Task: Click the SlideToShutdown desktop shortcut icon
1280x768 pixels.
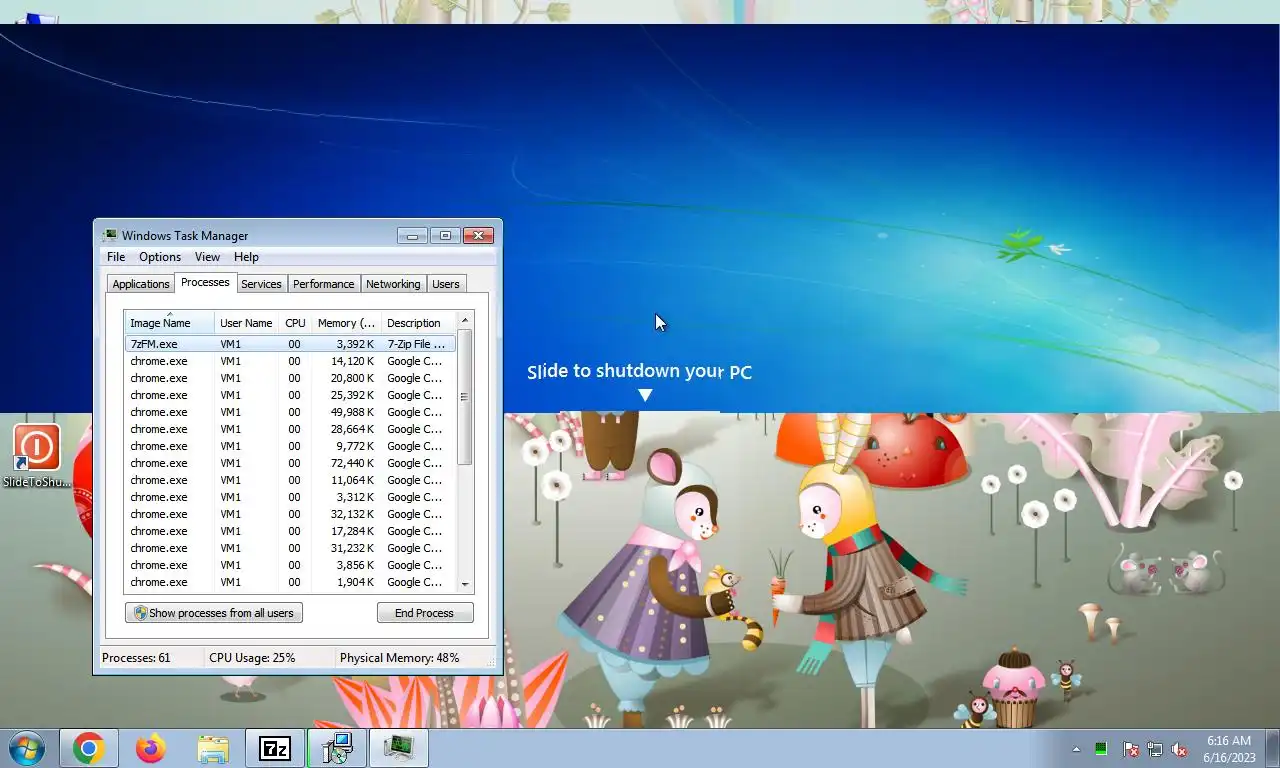Action: point(37,456)
